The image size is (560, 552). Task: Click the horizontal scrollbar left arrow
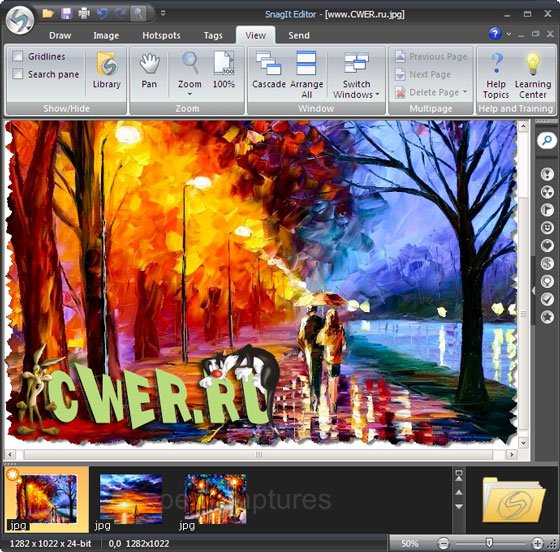coord(10,455)
